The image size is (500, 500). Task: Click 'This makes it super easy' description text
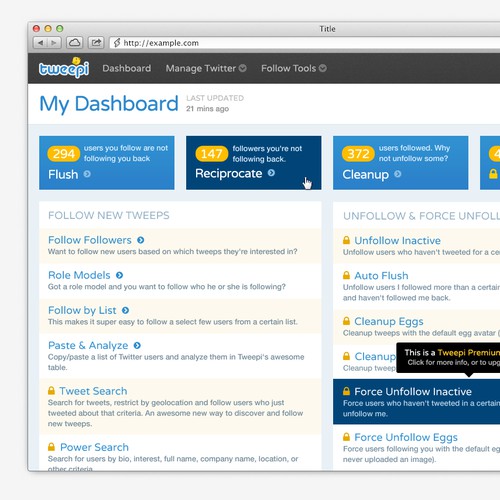click(x=173, y=322)
